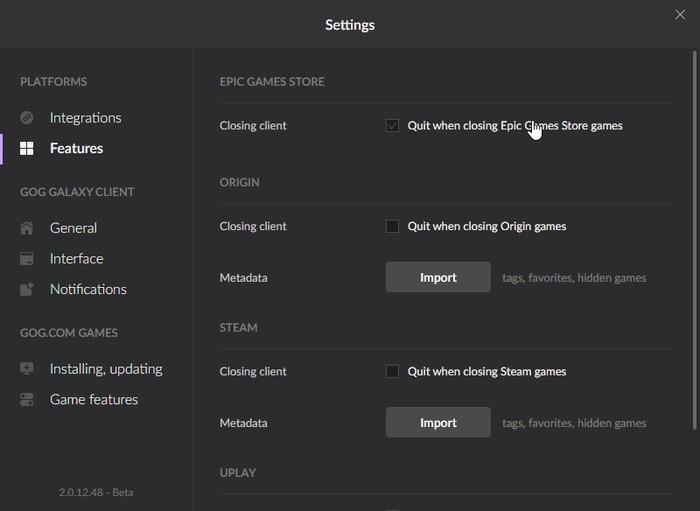Image resolution: width=700 pixels, height=511 pixels.
Task: Click the Game features toggle icon
Action: tap(26, 399)
